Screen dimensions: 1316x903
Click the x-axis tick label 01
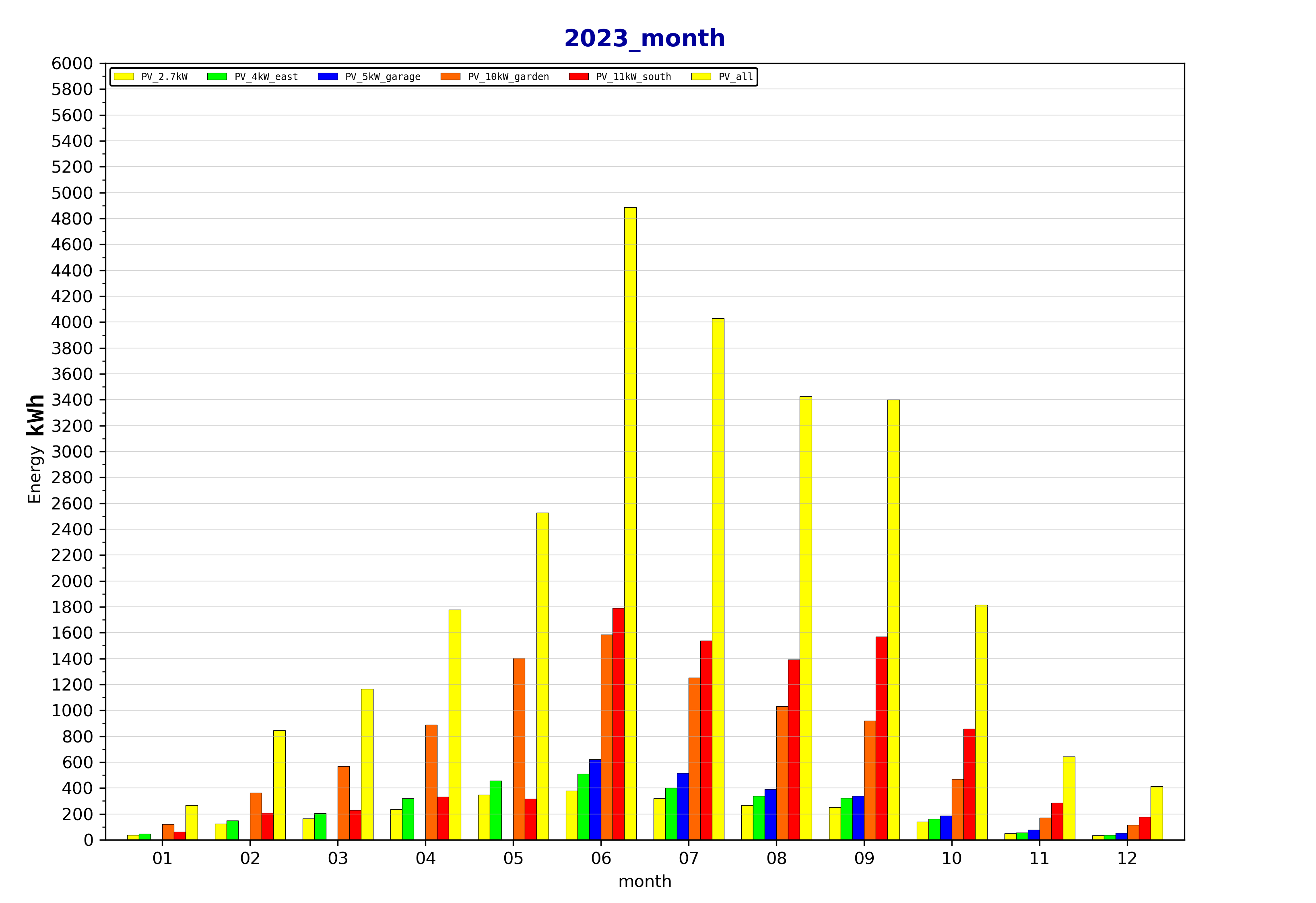pos(163,859)
